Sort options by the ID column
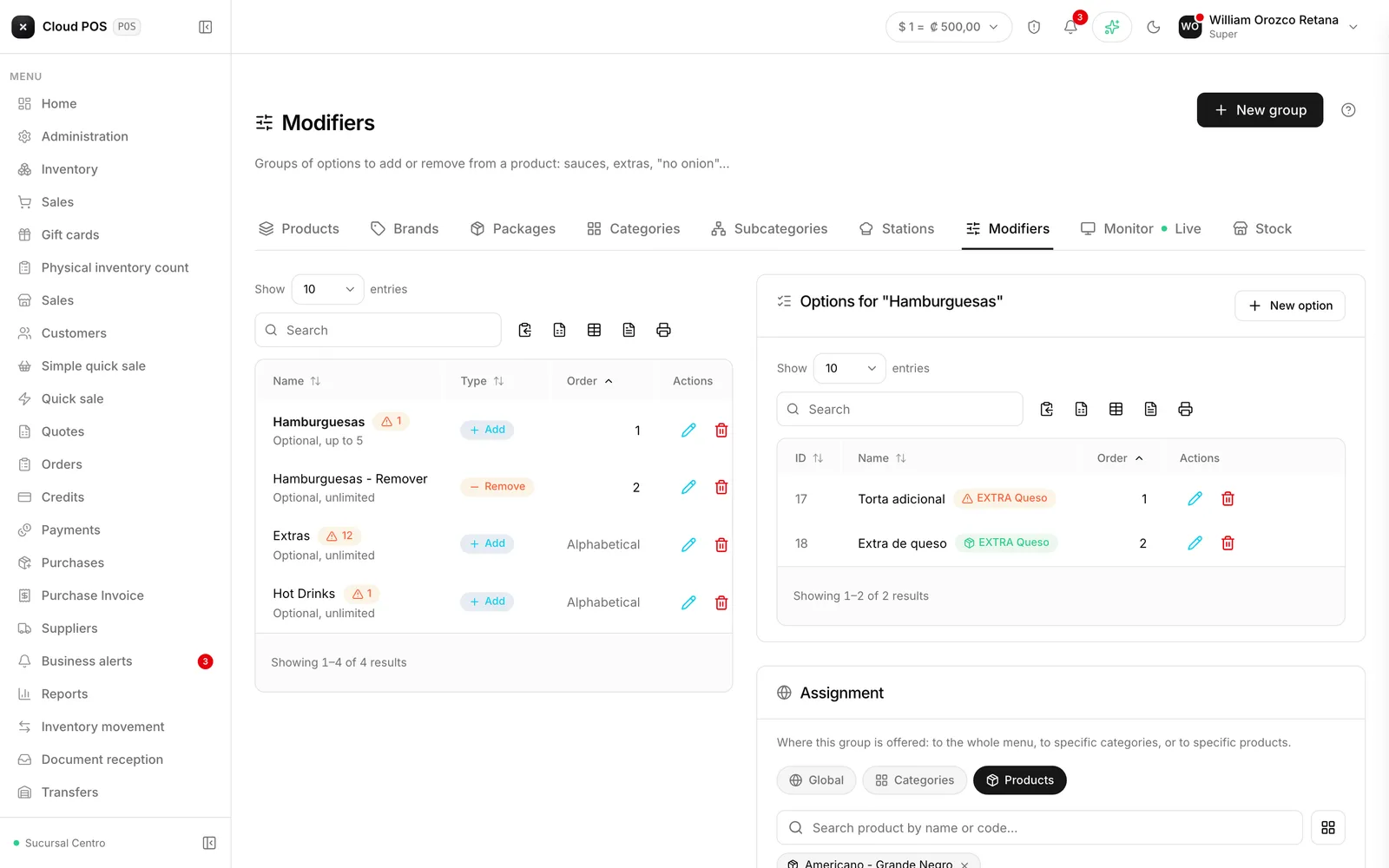Screen dimensions: 1389x868 tap(809, 458)
